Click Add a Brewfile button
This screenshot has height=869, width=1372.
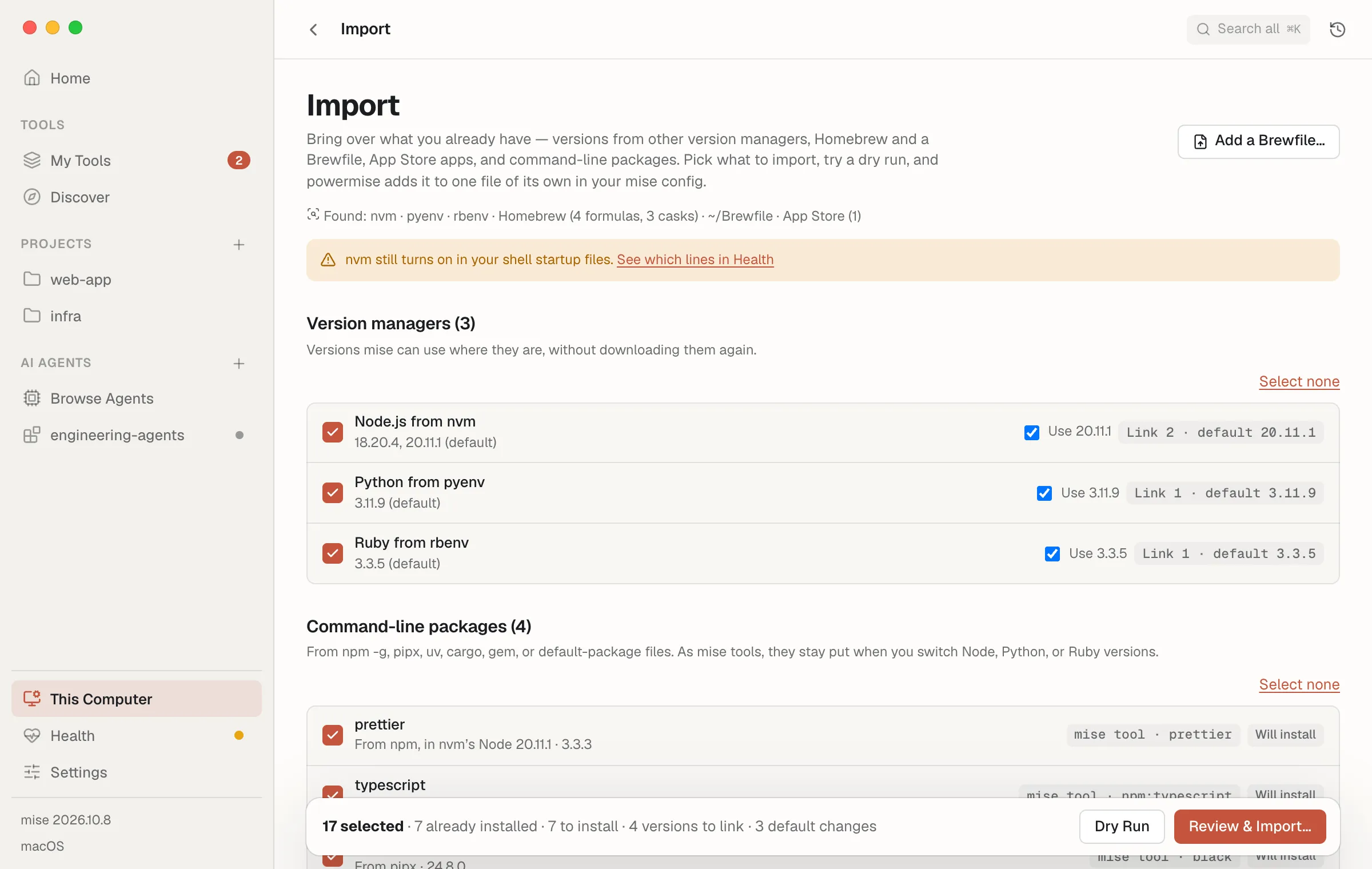pos(1258,141)
